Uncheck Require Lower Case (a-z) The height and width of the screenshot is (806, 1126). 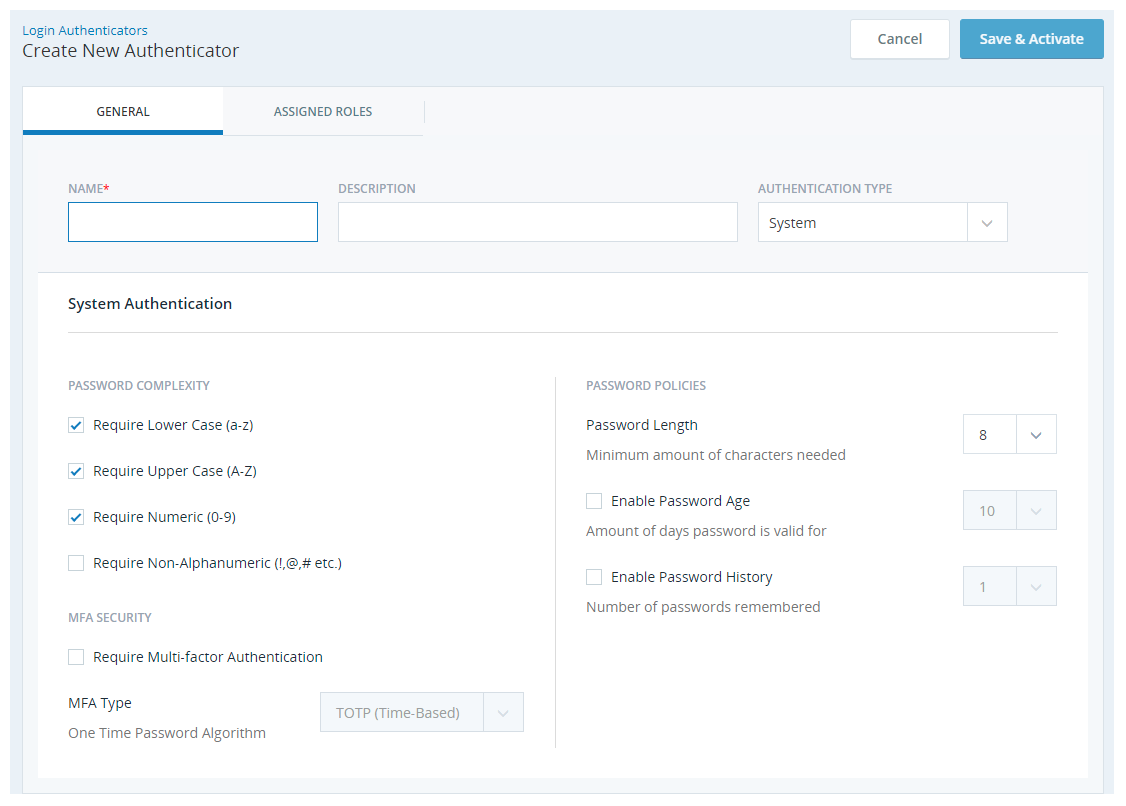[76, 424]
